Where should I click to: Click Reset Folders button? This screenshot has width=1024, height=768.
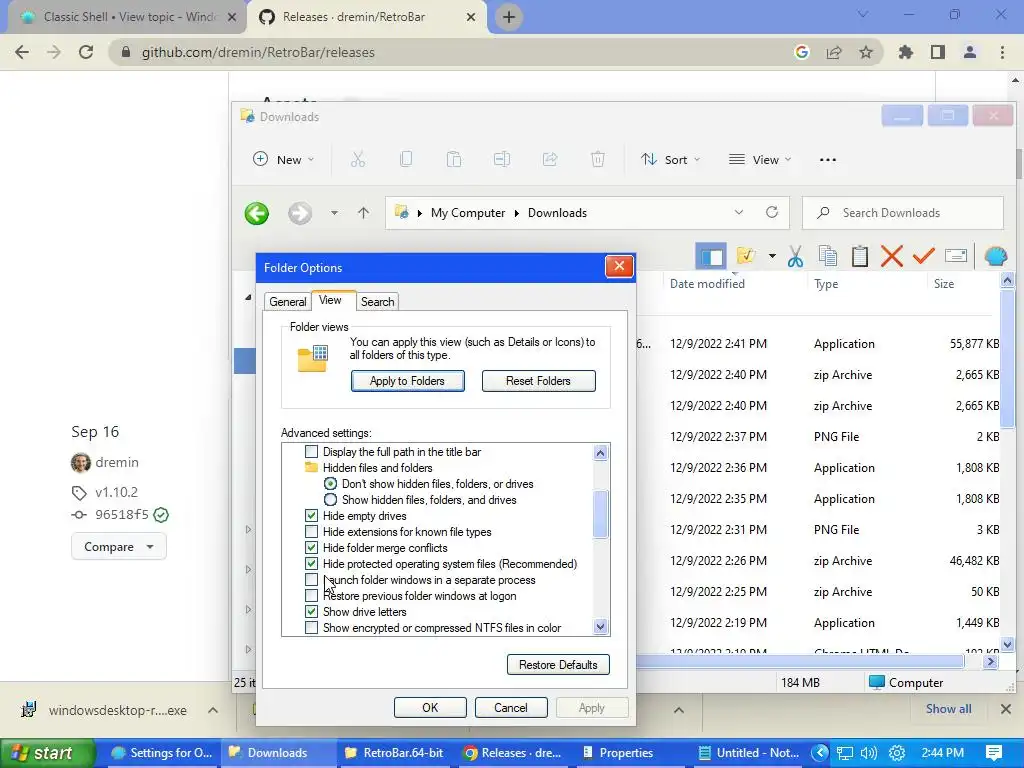coord(538,381)
